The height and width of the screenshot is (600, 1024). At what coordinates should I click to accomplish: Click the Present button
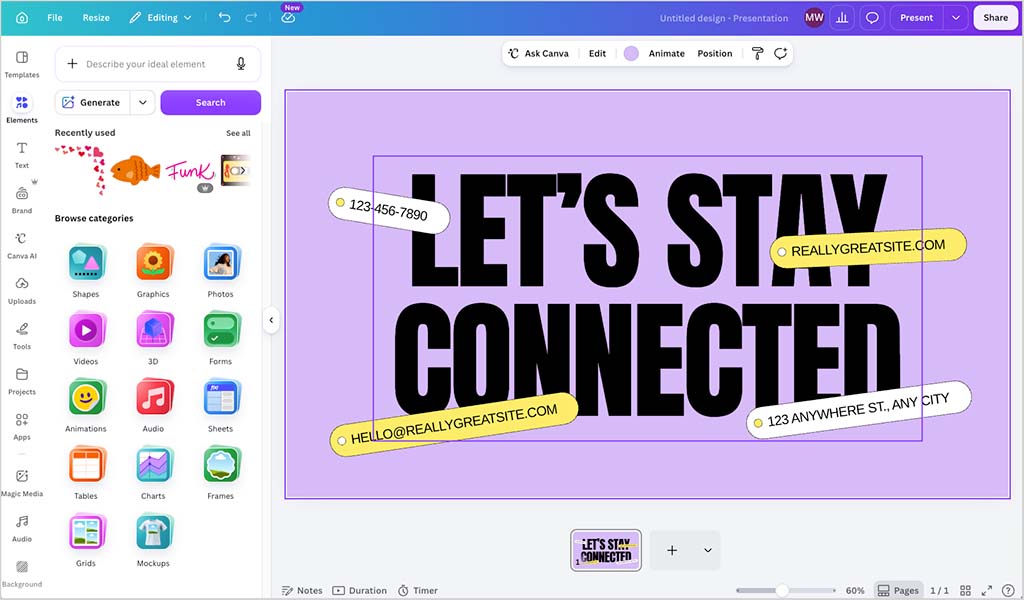coord(916,18)
